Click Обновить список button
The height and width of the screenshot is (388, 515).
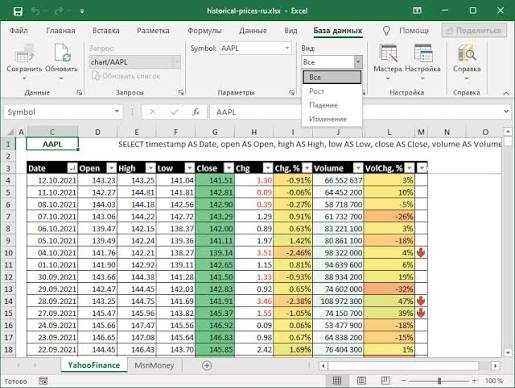coord(126,76)
